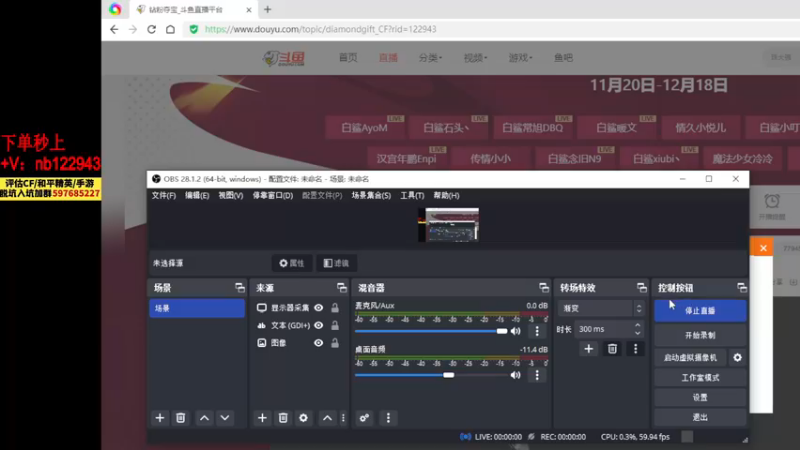Enable 工作室模式 studio mode

pyautogui.click(x=700, y=378)
